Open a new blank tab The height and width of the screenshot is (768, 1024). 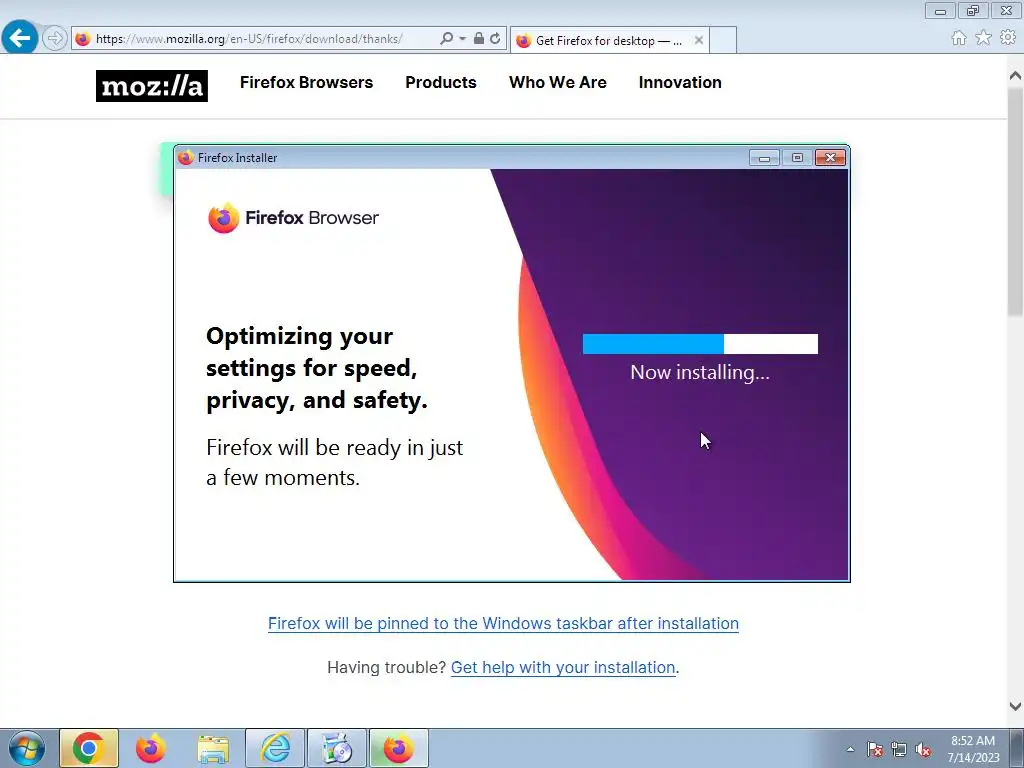723,40
